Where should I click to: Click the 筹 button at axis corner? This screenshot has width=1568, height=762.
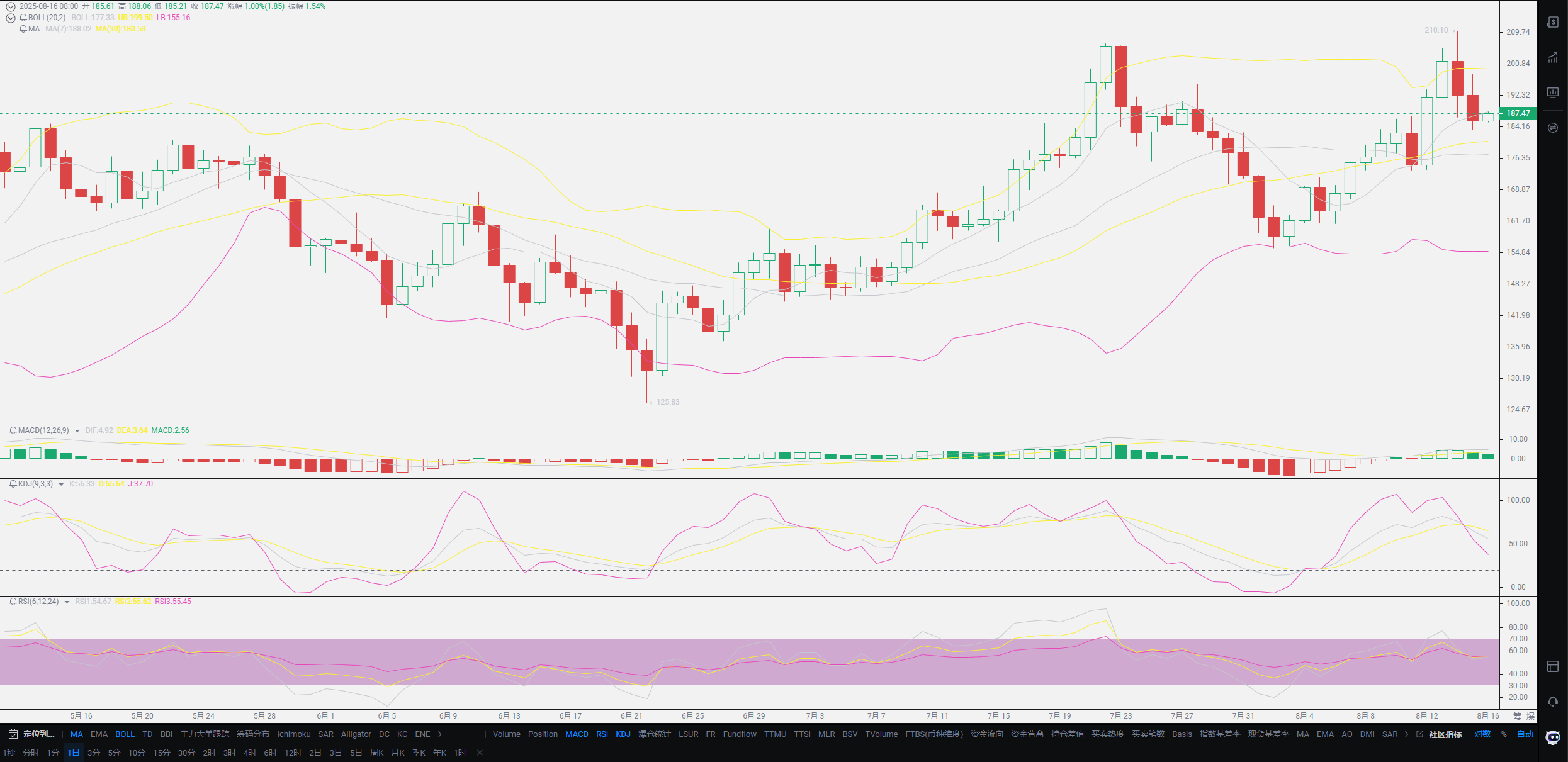1517,716
